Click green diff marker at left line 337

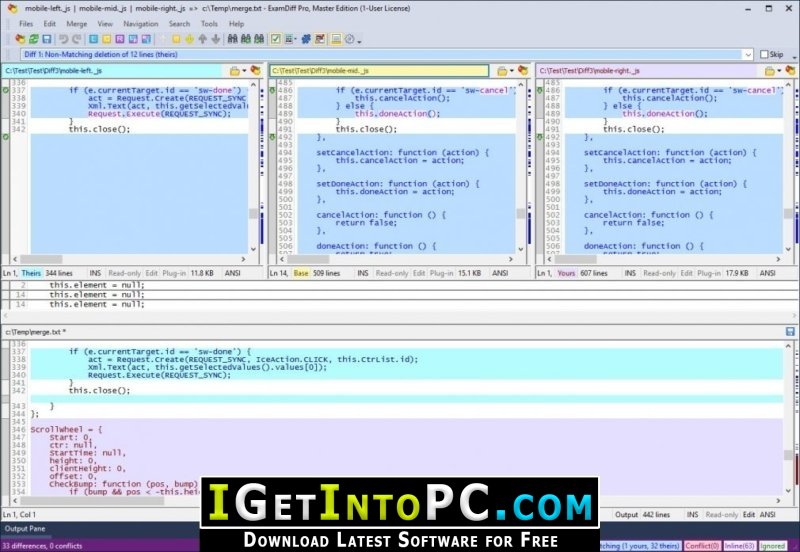[6, 90]
